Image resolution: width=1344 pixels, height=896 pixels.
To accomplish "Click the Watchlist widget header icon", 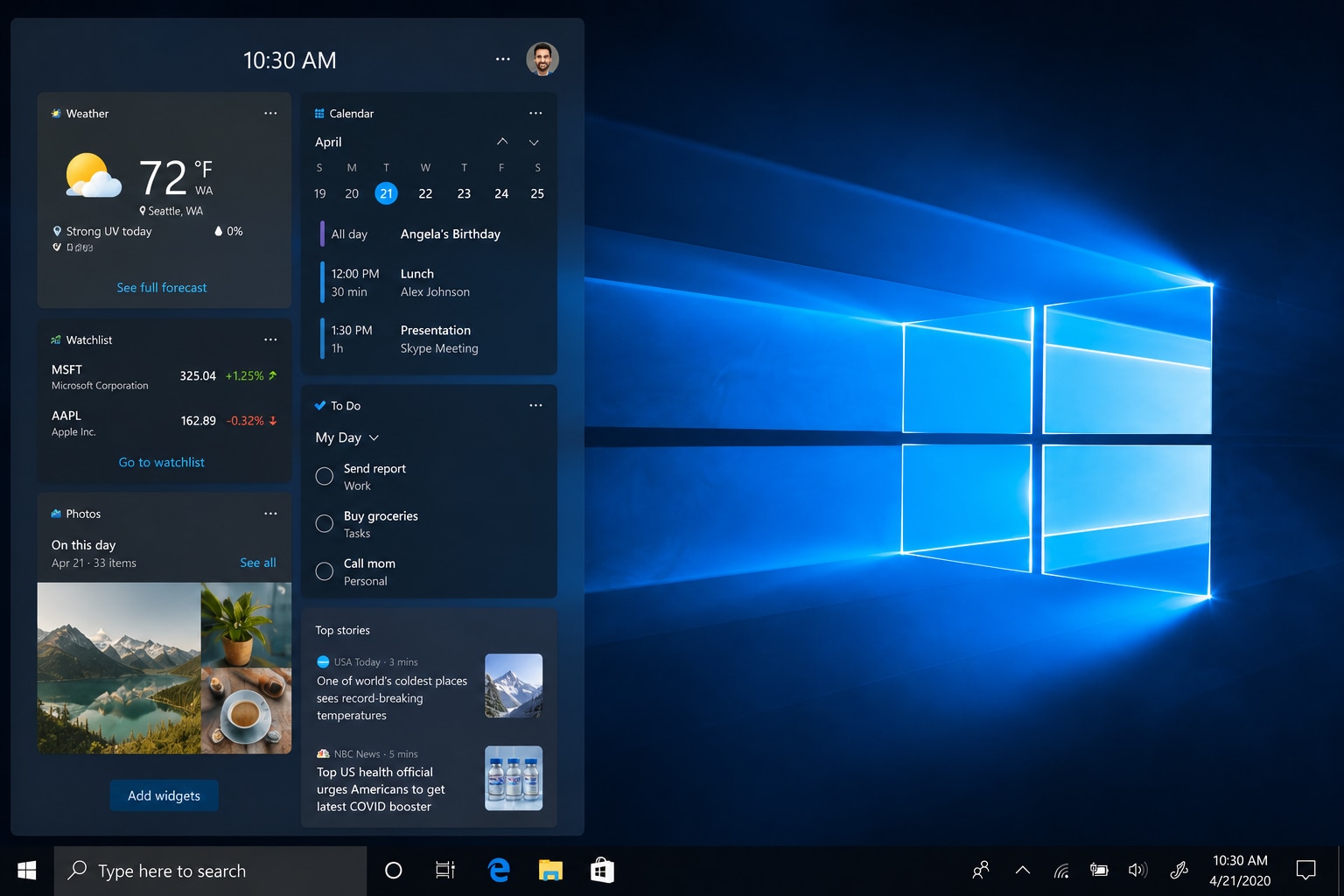I will pyautogui.click(x=56, y=339).
